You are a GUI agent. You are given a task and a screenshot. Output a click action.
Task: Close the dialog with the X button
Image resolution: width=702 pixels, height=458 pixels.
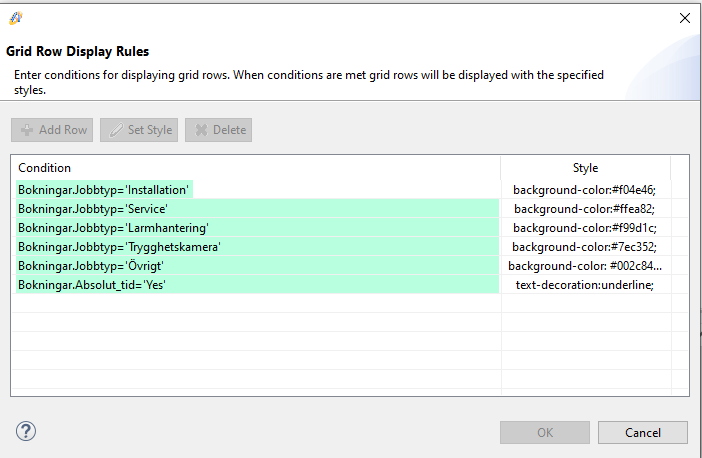[685, 18]
